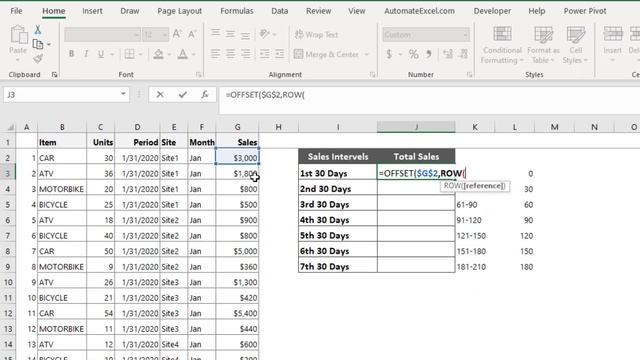Click Top Align icon
Image resolution: width=640 pixels, height=360 pixels.
(215, 34)
